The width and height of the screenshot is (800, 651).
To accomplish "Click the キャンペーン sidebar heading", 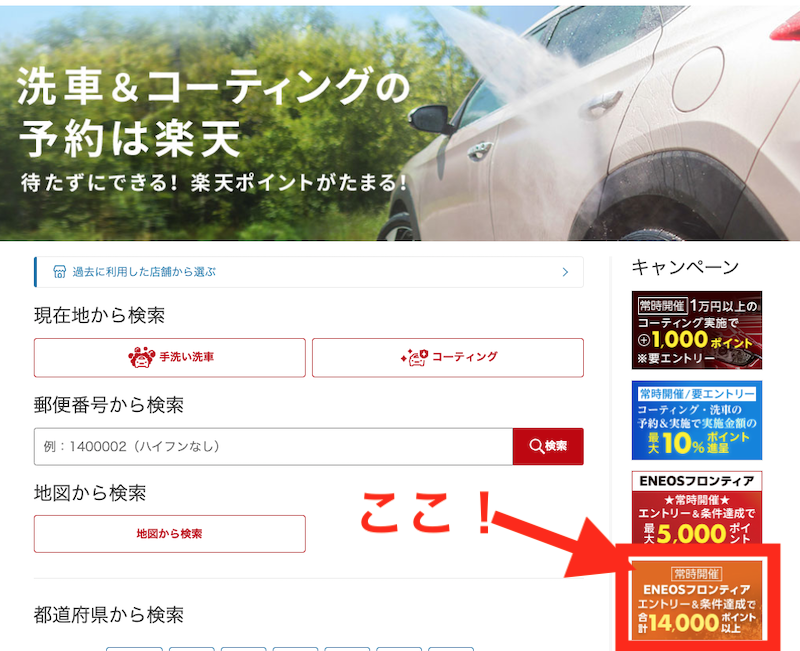I will [685, 267].
